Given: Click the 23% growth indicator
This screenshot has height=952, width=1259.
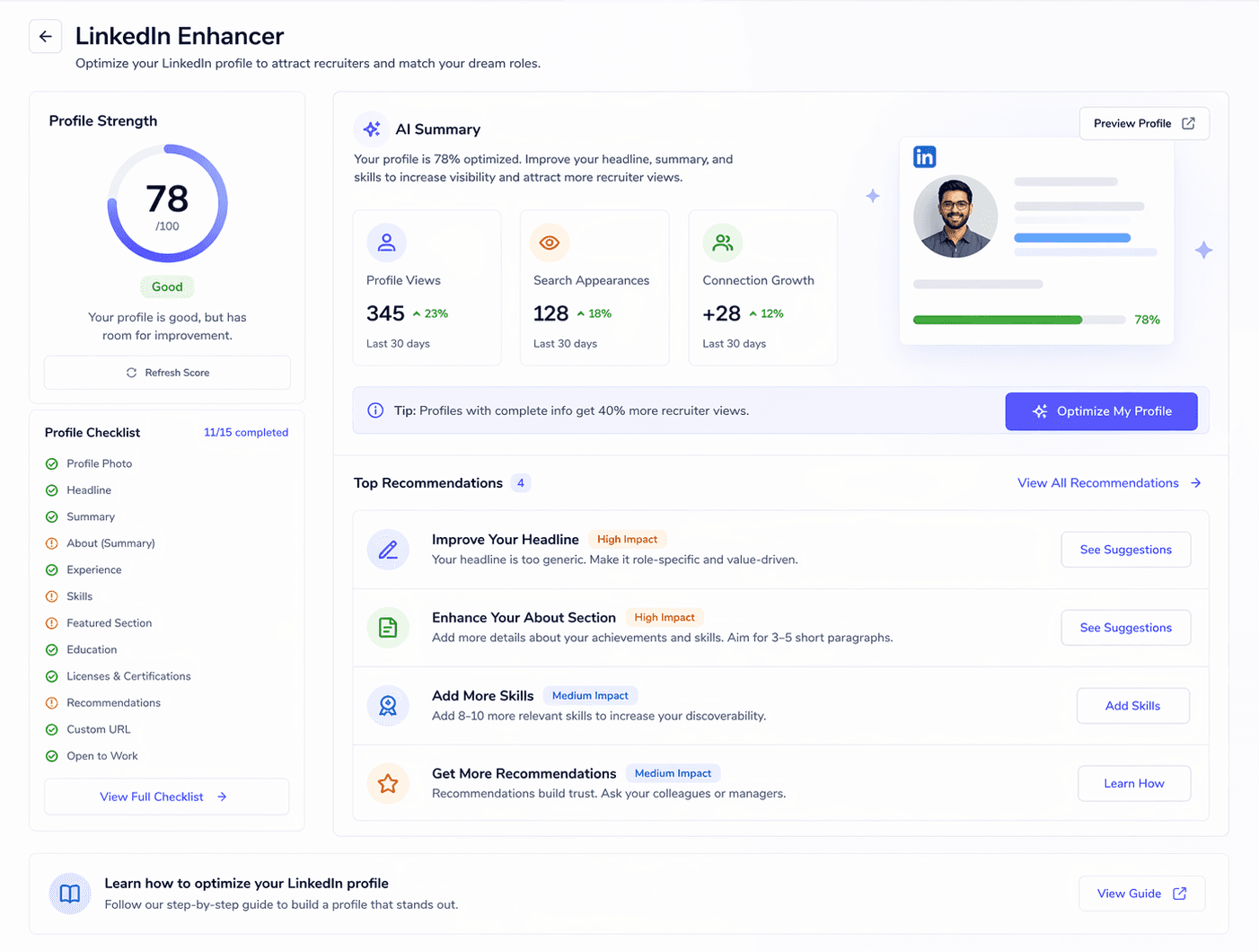Looking at the screenshot, I should click(x=430, y=313).
